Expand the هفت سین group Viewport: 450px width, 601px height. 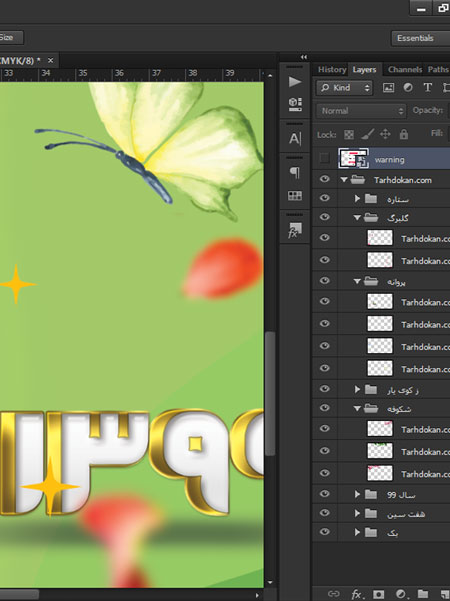(x=357, y=513)
